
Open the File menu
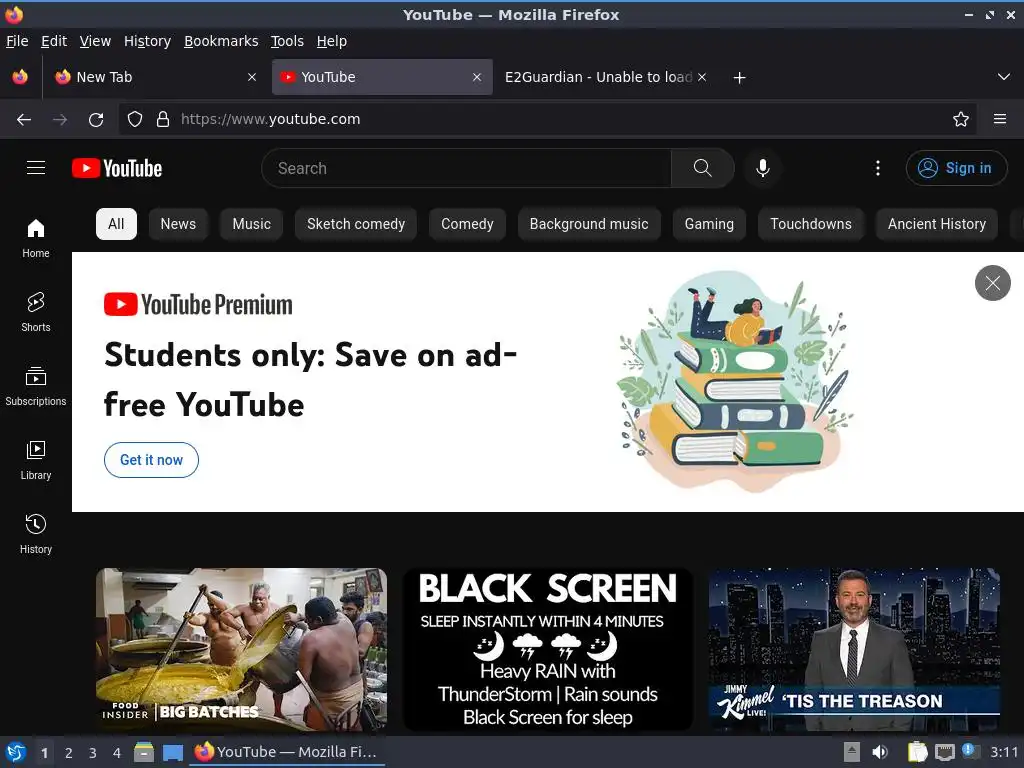17,41
